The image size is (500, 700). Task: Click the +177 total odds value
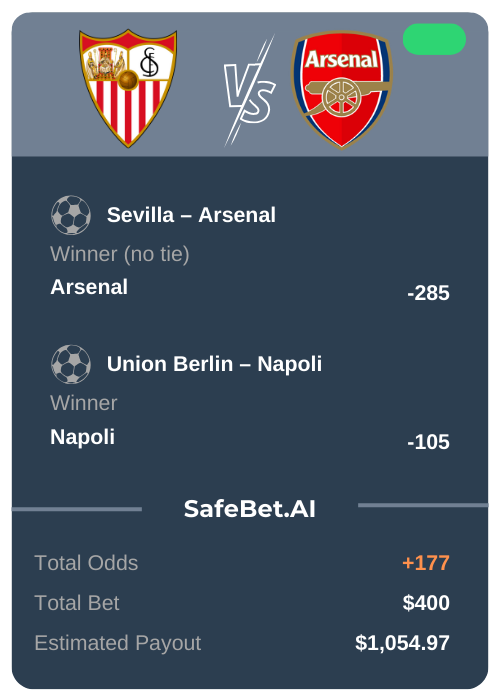426,563
